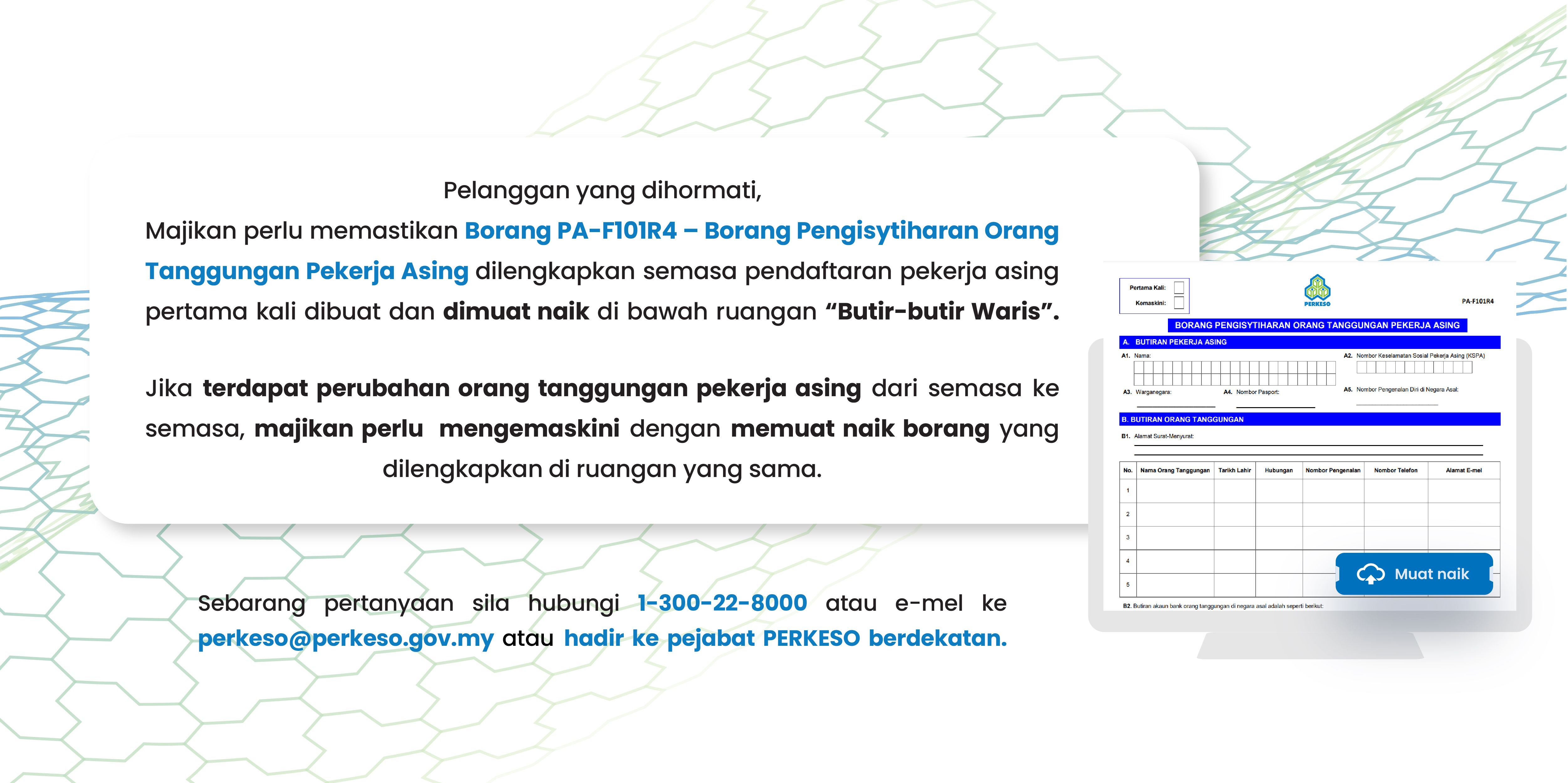Click the A1 Nama character boxes field
The image size is (1568, 783).
pyautogui.click(x=1234, y=373)
